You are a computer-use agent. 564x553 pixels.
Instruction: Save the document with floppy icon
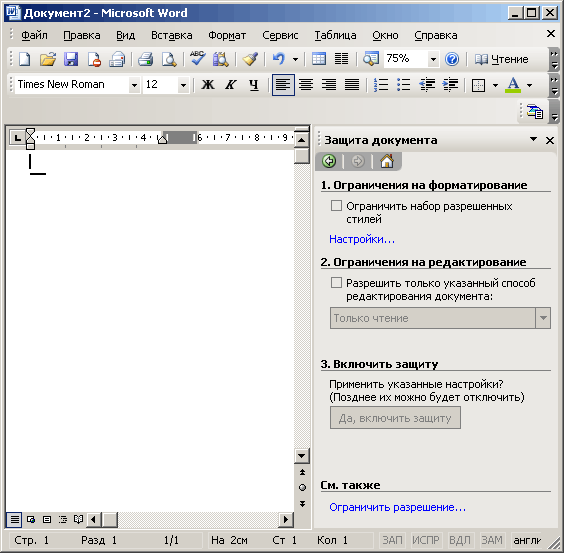pos(71,59)
